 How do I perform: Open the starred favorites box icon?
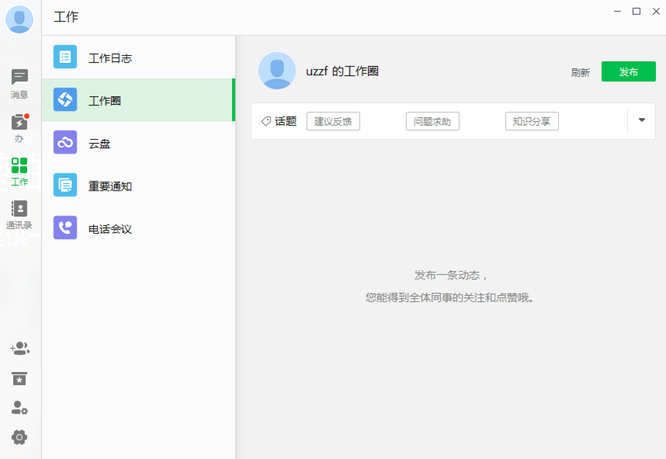[x=19, y=378]
